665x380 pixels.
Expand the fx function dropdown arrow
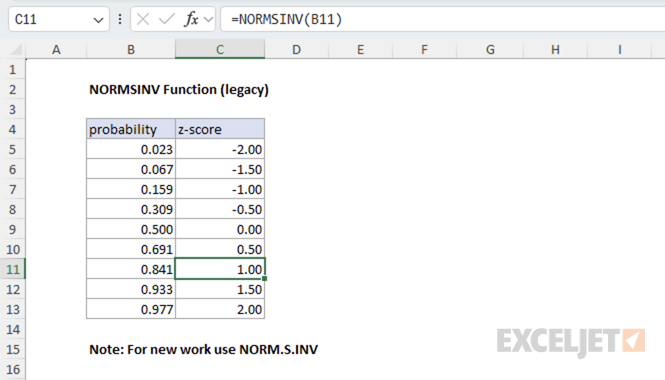tap(208, 20)
